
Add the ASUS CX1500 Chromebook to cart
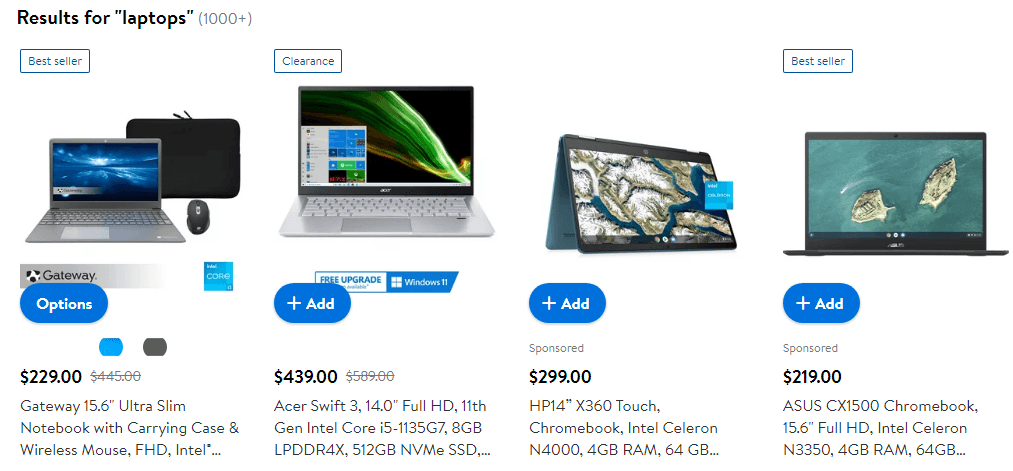click(x=821, y=304)
